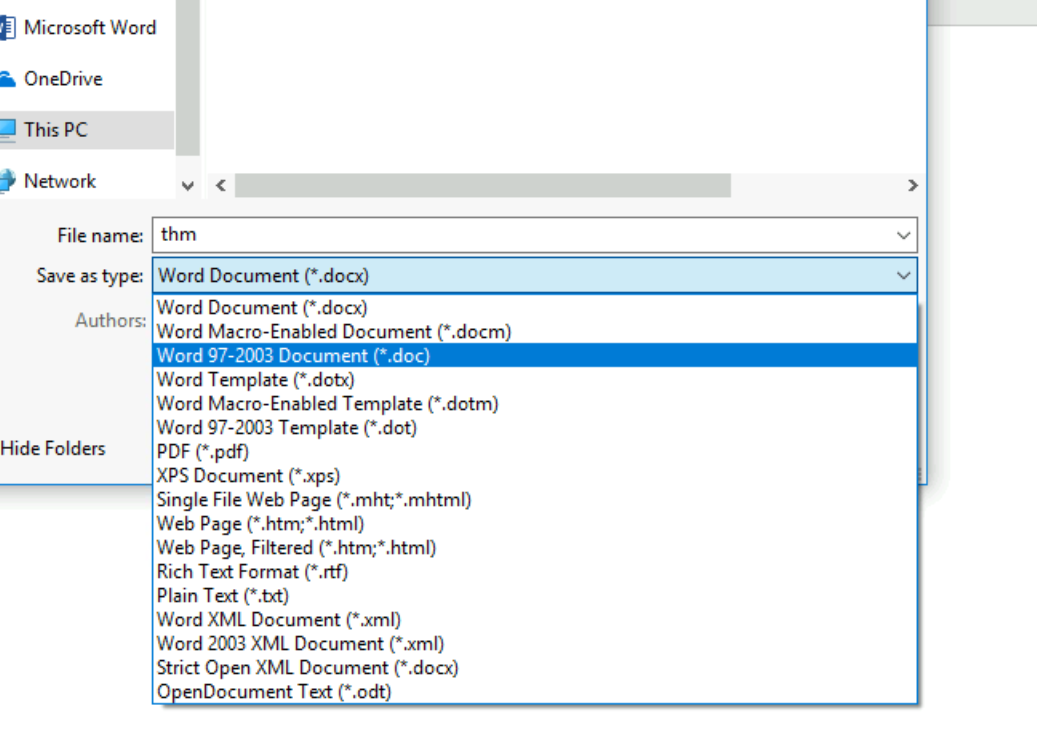This screenshot has height=741, width=1037.
Task: Click the horizontal scrollbar thumb
Action: 482,186
